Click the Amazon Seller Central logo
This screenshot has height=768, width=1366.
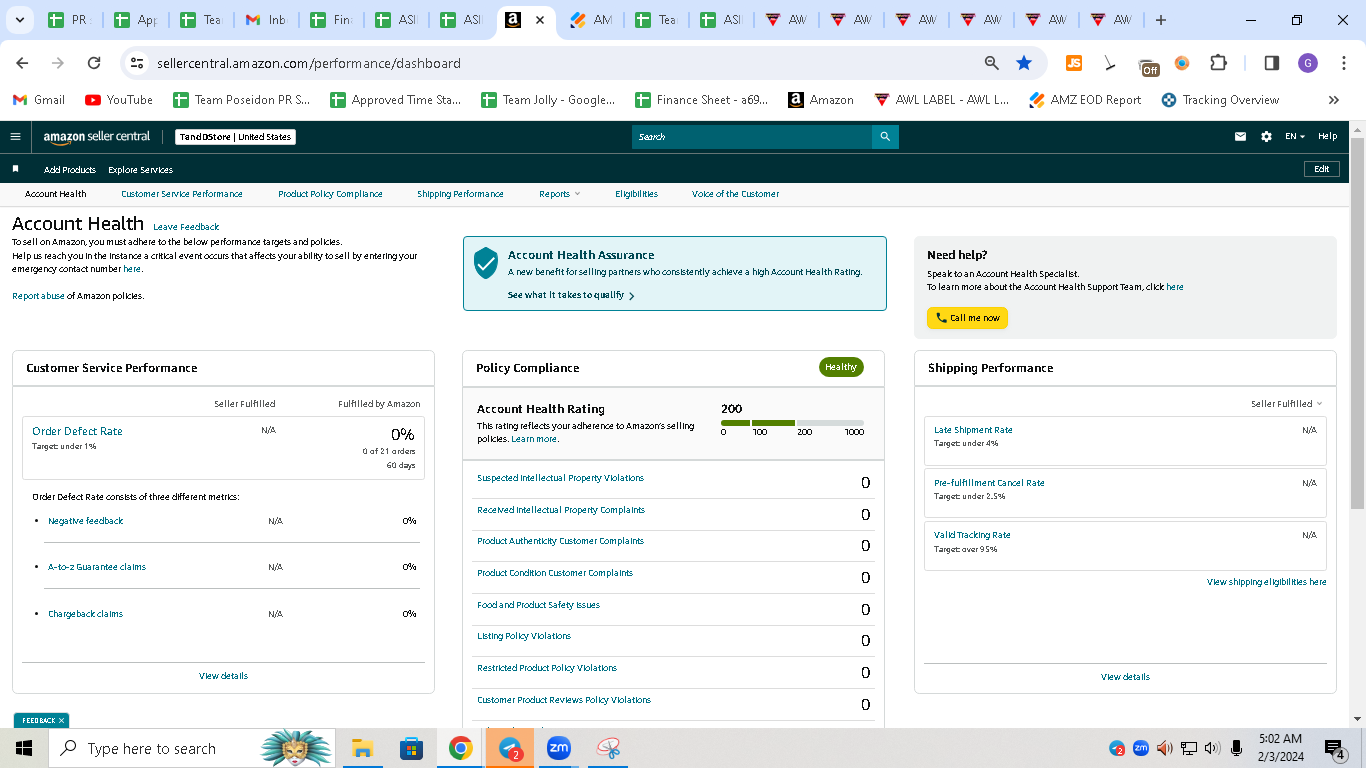97,136
